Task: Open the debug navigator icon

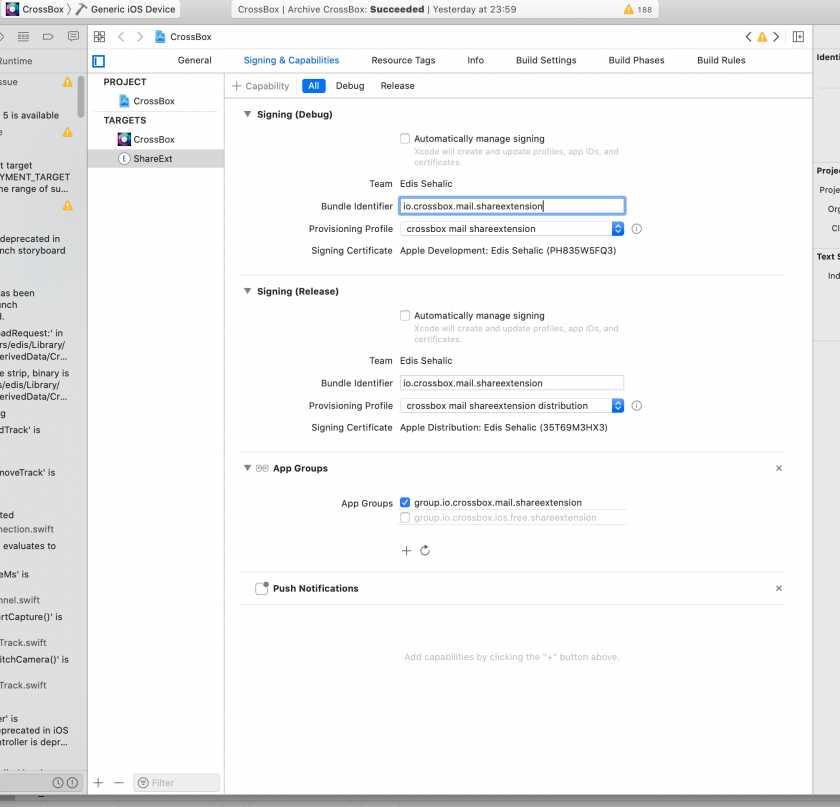Action: pos(23,36)
